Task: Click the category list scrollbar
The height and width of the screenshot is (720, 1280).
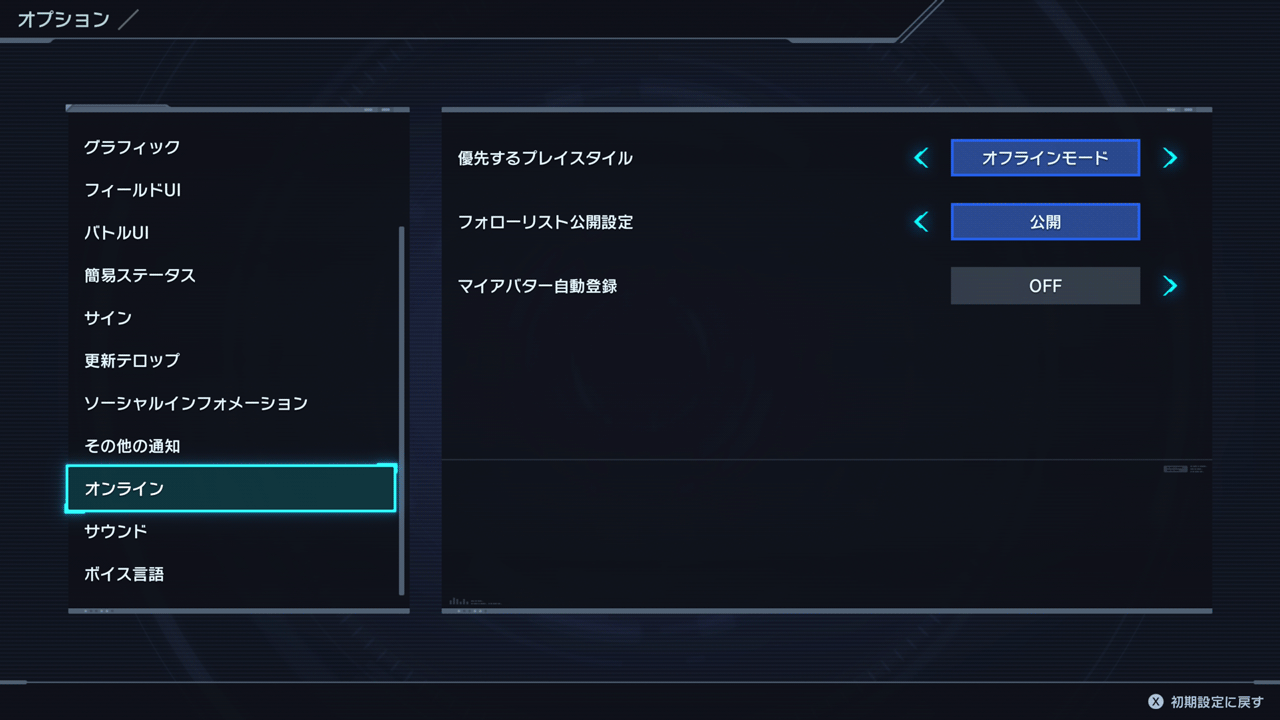Action: 402,410
